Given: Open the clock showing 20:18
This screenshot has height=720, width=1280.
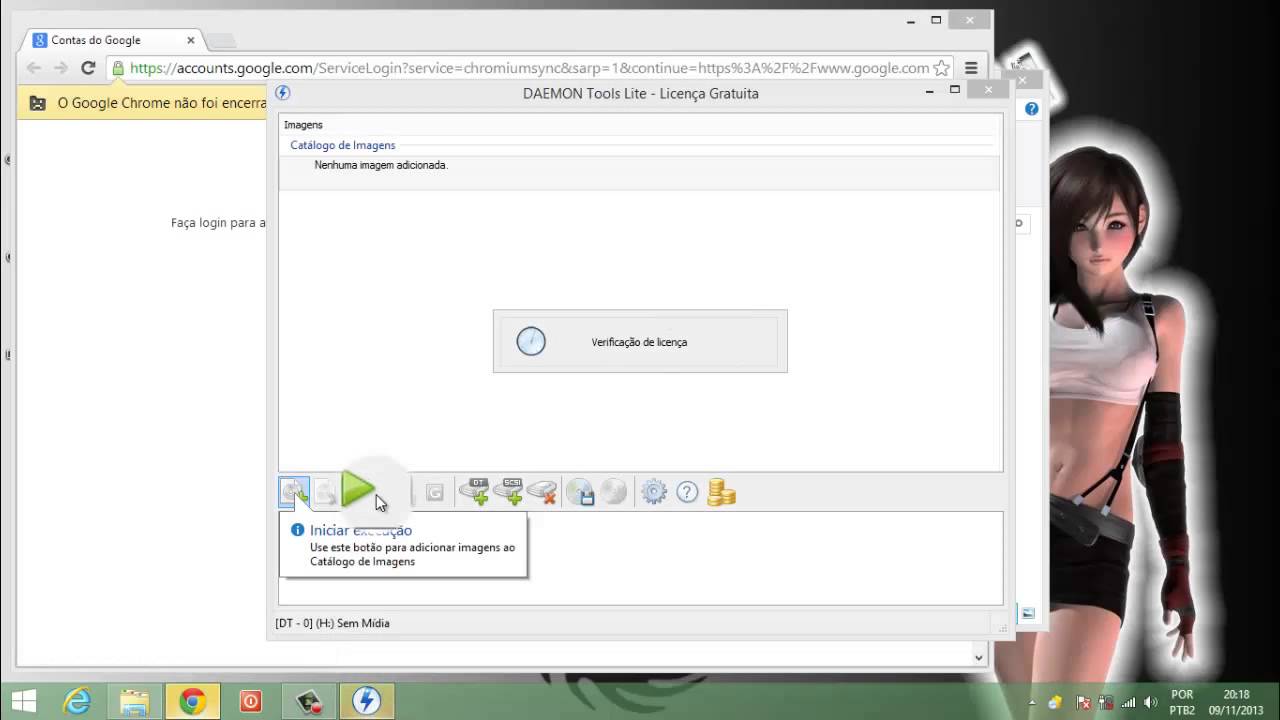Looking at the screenshot, I should coord(1236,702).
